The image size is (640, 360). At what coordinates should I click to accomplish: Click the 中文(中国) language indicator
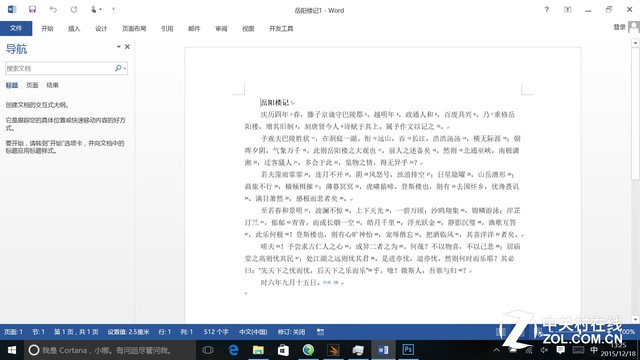253,332
